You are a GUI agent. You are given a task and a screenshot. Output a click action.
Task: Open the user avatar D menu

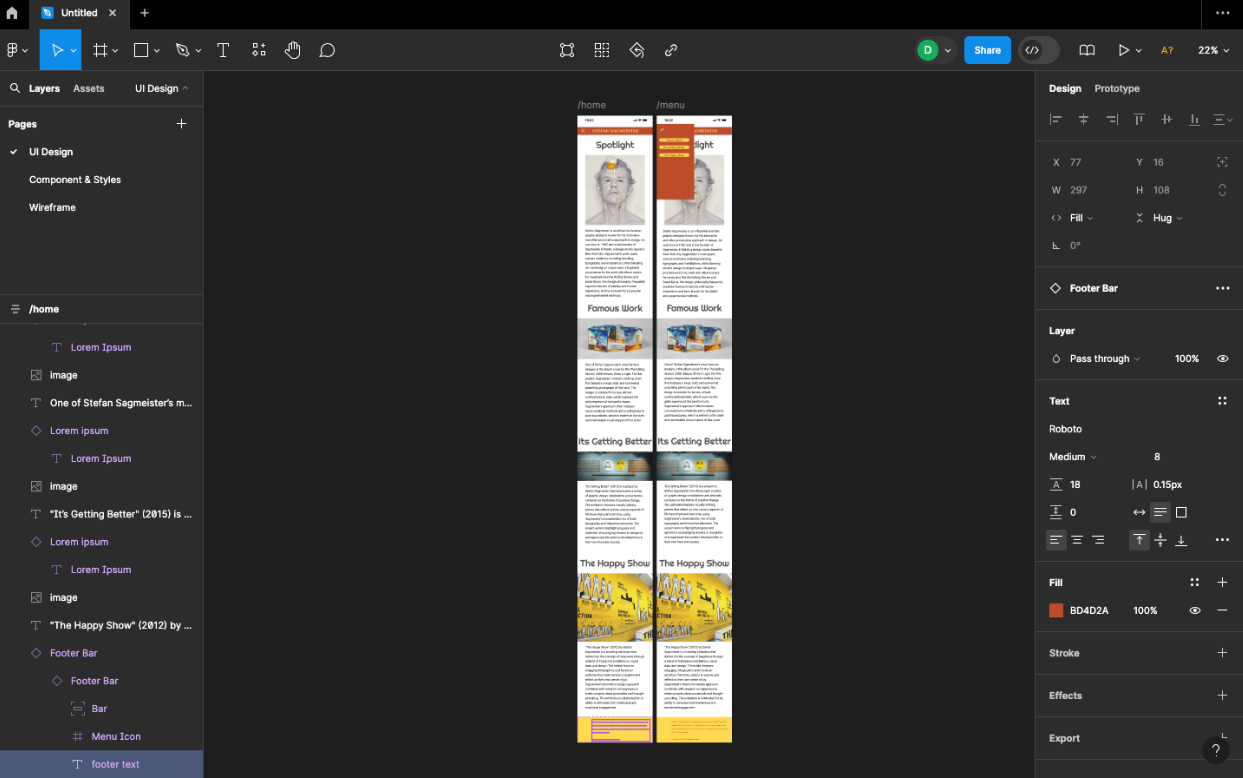pyautogui.click(x=934, y=50)
